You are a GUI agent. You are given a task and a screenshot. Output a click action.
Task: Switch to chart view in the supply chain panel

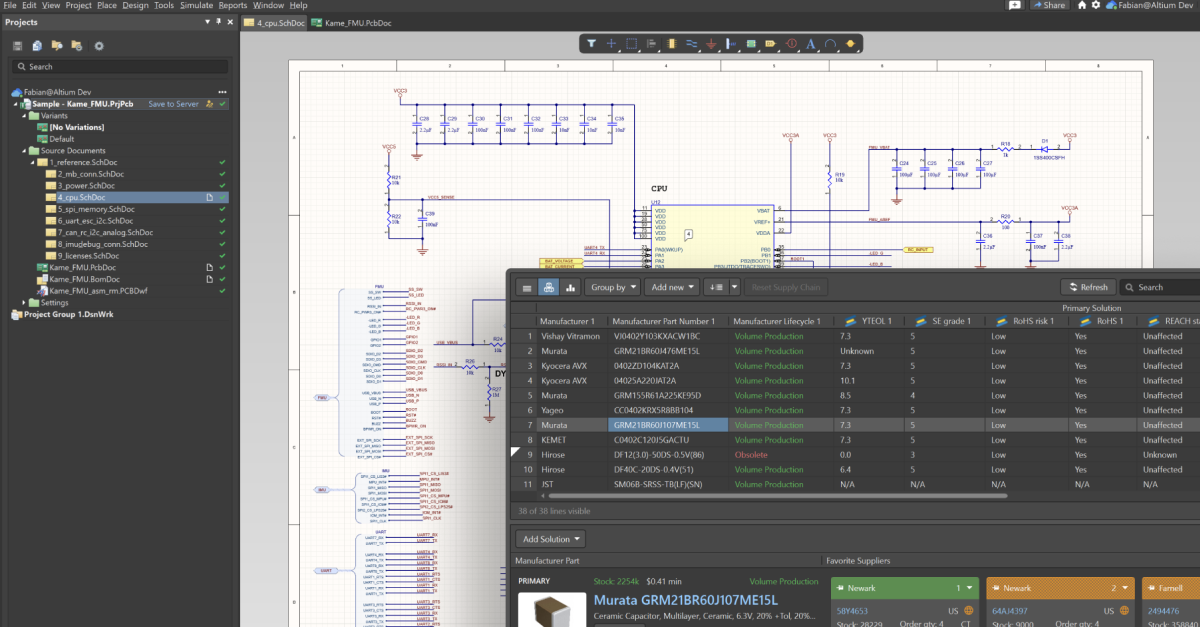[x=569, y=287]
